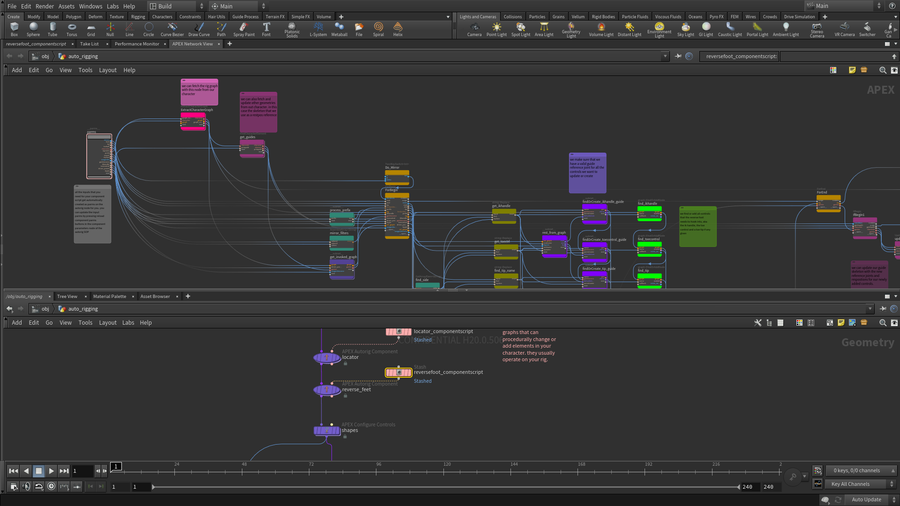The height and width of the screenshot is (506, 900).
Task: Expand lower pane path history dropdown
Action: [870, 309]
